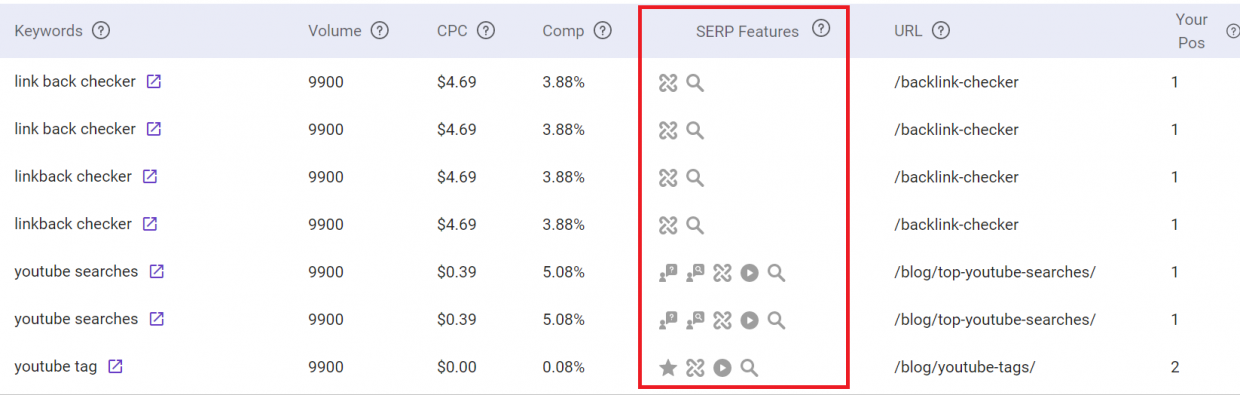Viewport: 1240px width, 395px height.
Task: Click the help icon next to Keywords
Action: click(101, 30)
